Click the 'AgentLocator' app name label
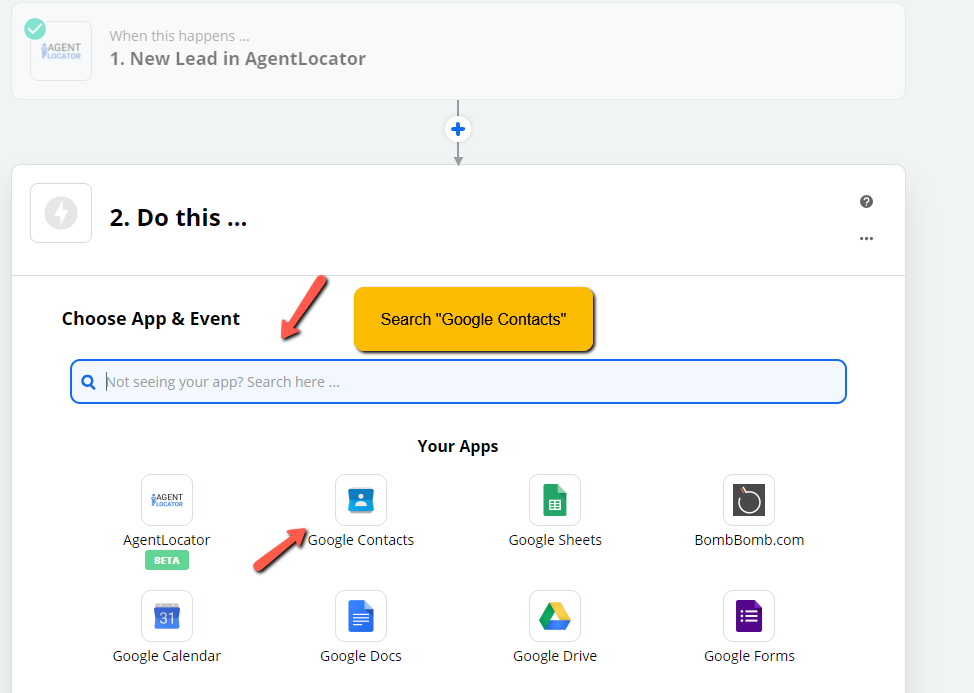 [166, 540]
